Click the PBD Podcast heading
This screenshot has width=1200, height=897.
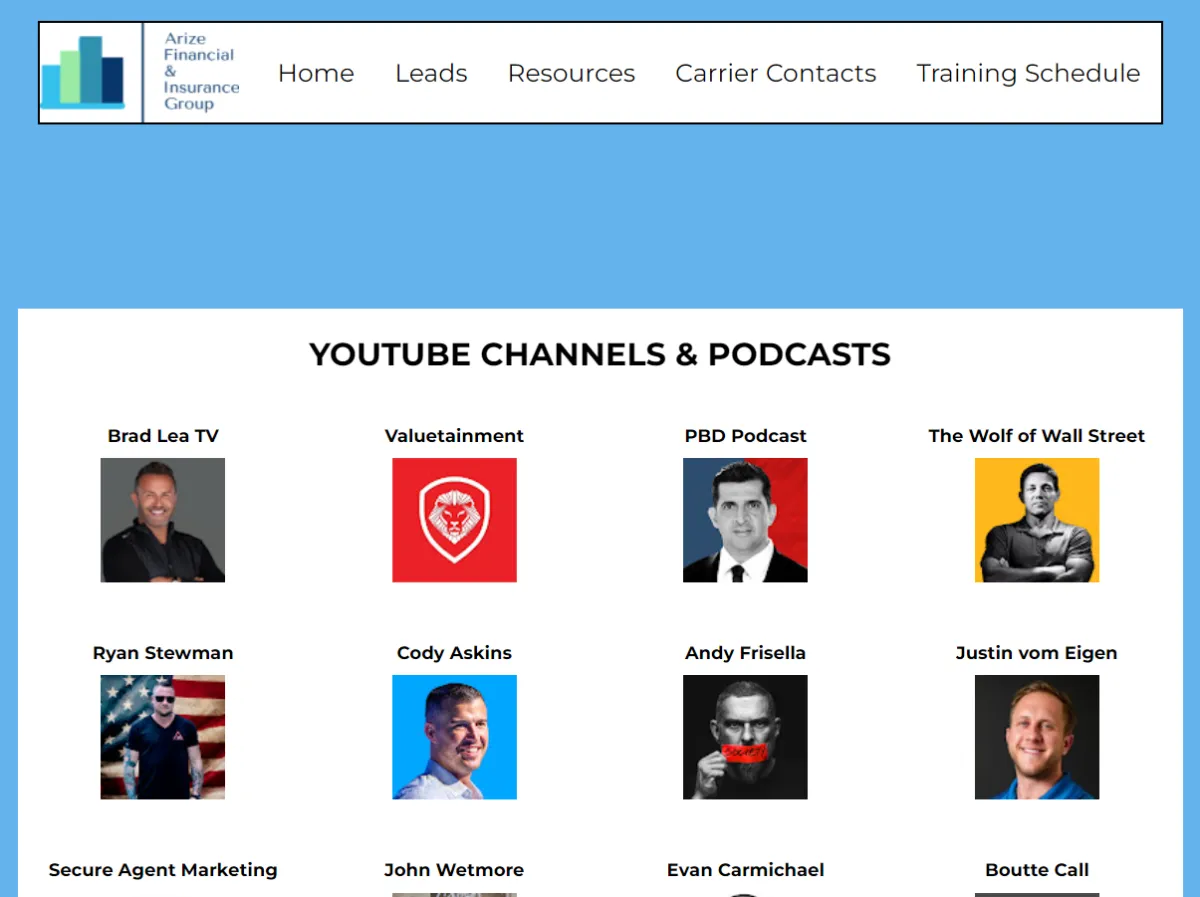coord(745,436)
